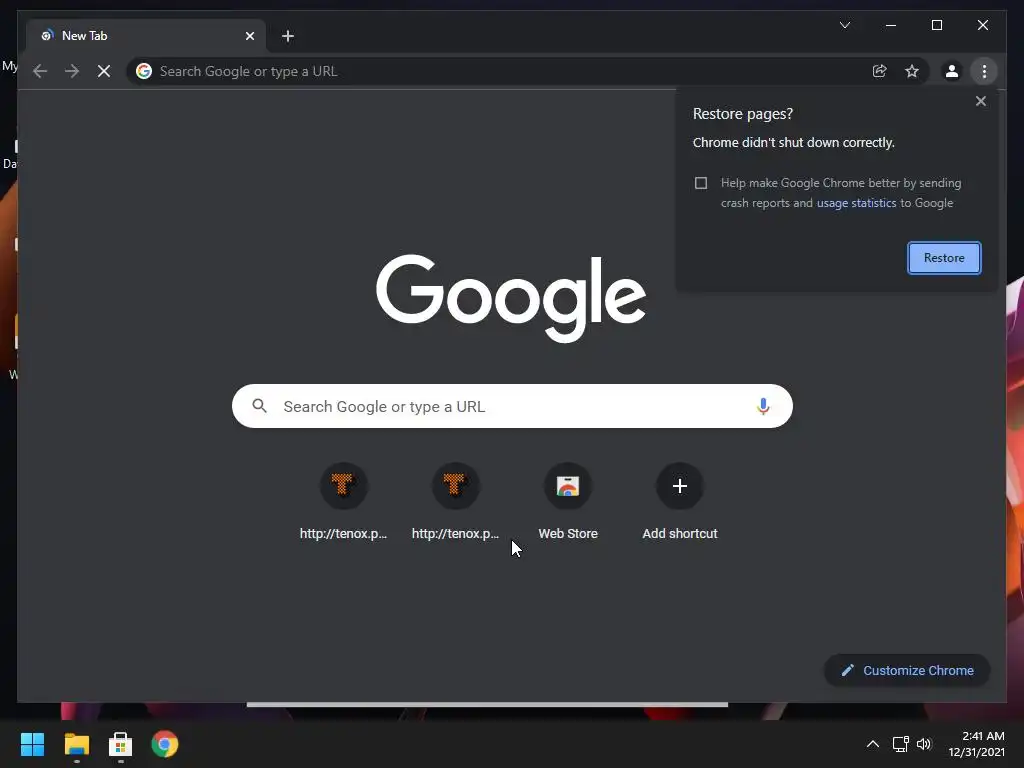The height and width of the screenshot is (768, 1024).
Task: Open the usage statistics link
Action: coord(856,203)
